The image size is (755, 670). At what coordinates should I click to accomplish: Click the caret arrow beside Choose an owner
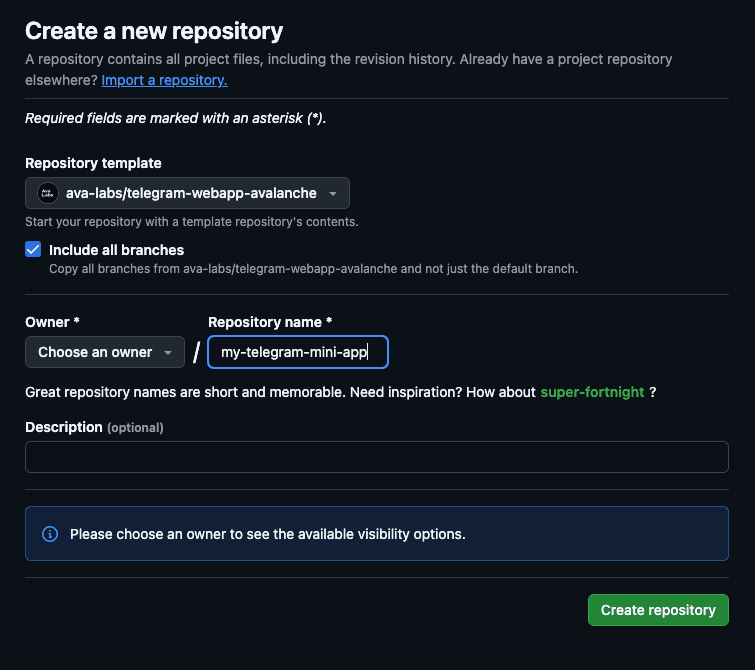click(x=168, y=352)
